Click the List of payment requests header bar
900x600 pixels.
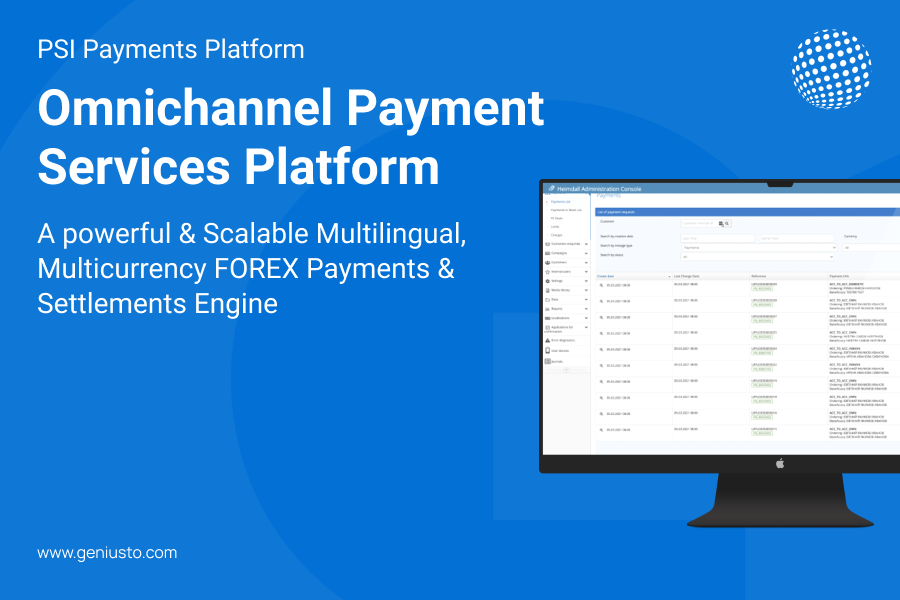[x=747, y=212]
